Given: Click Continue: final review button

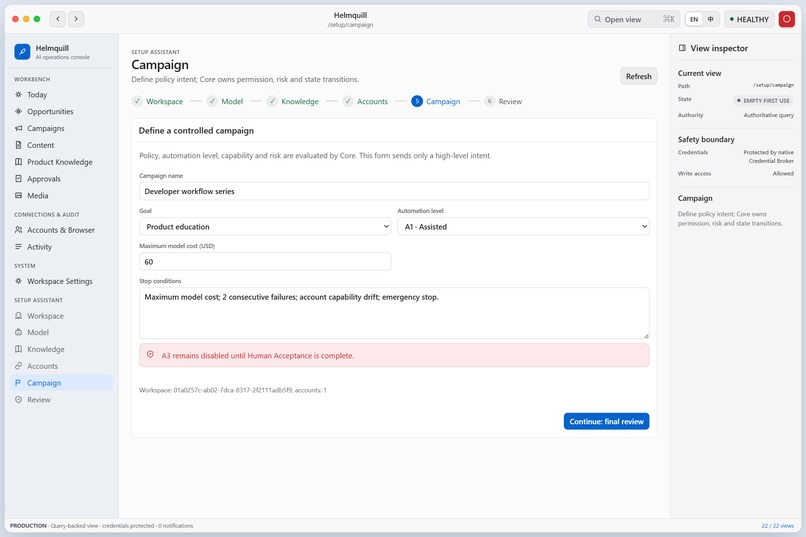Looking at the screenshot, I should click(x=607, y=421).
